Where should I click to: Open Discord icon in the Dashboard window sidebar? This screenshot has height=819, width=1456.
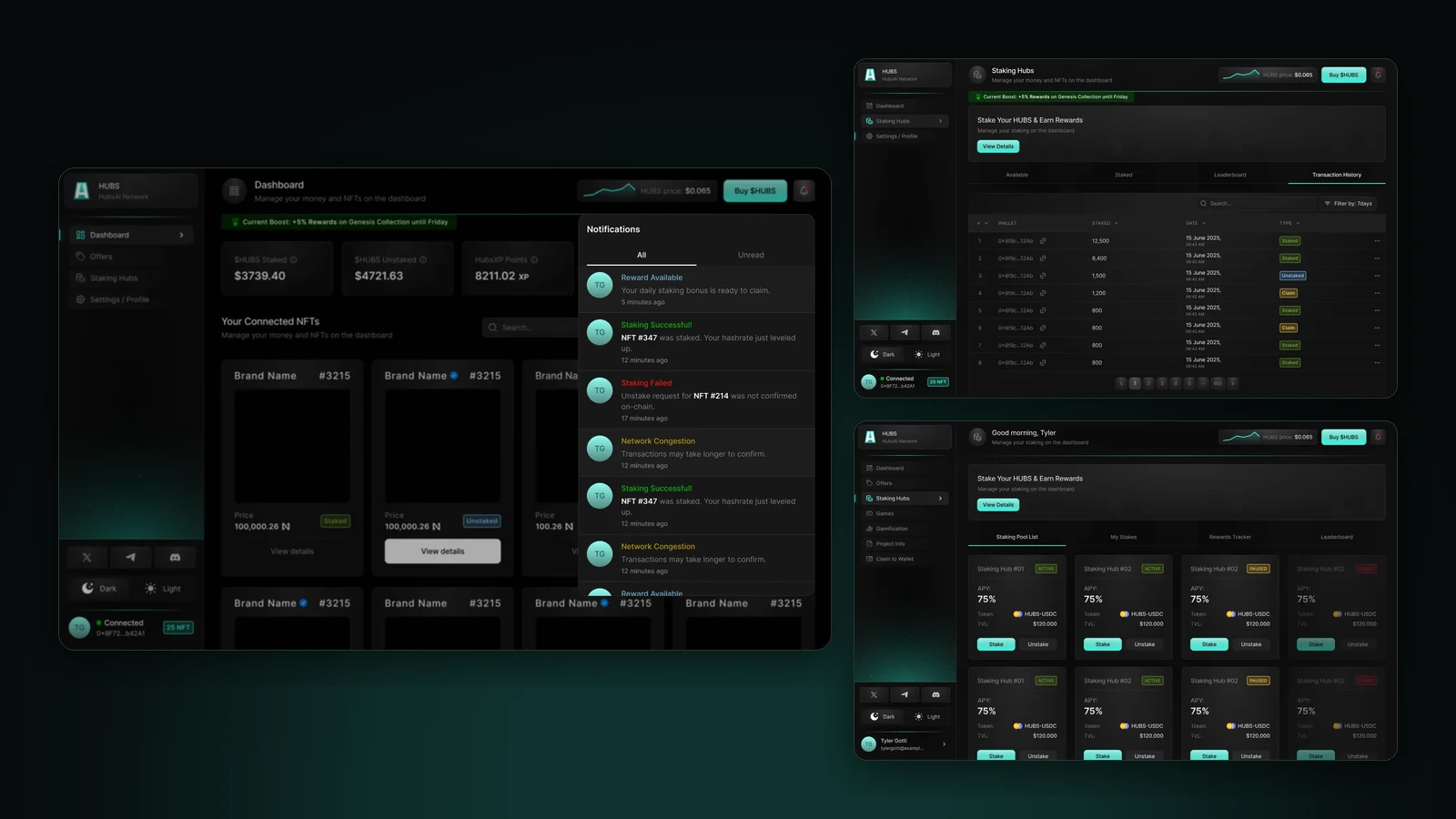(175, 557)
